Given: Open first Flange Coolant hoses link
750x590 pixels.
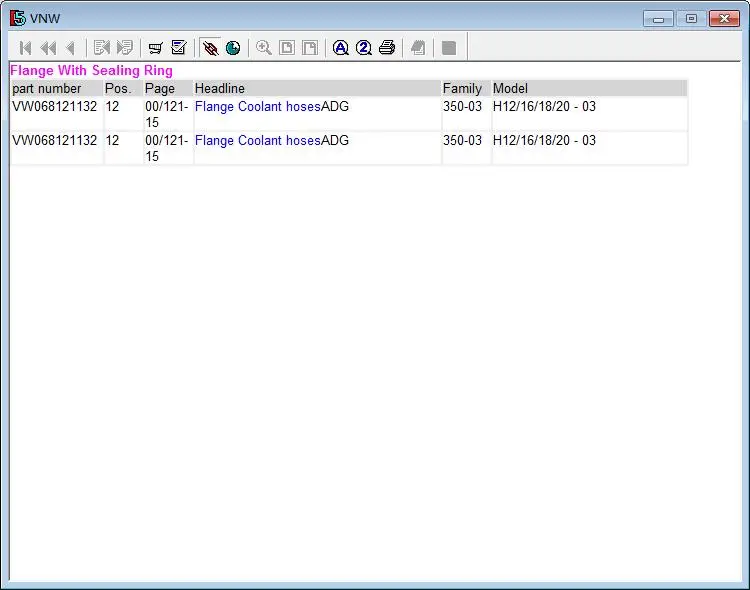Looking at the screenshot, I should click(257, 106).
